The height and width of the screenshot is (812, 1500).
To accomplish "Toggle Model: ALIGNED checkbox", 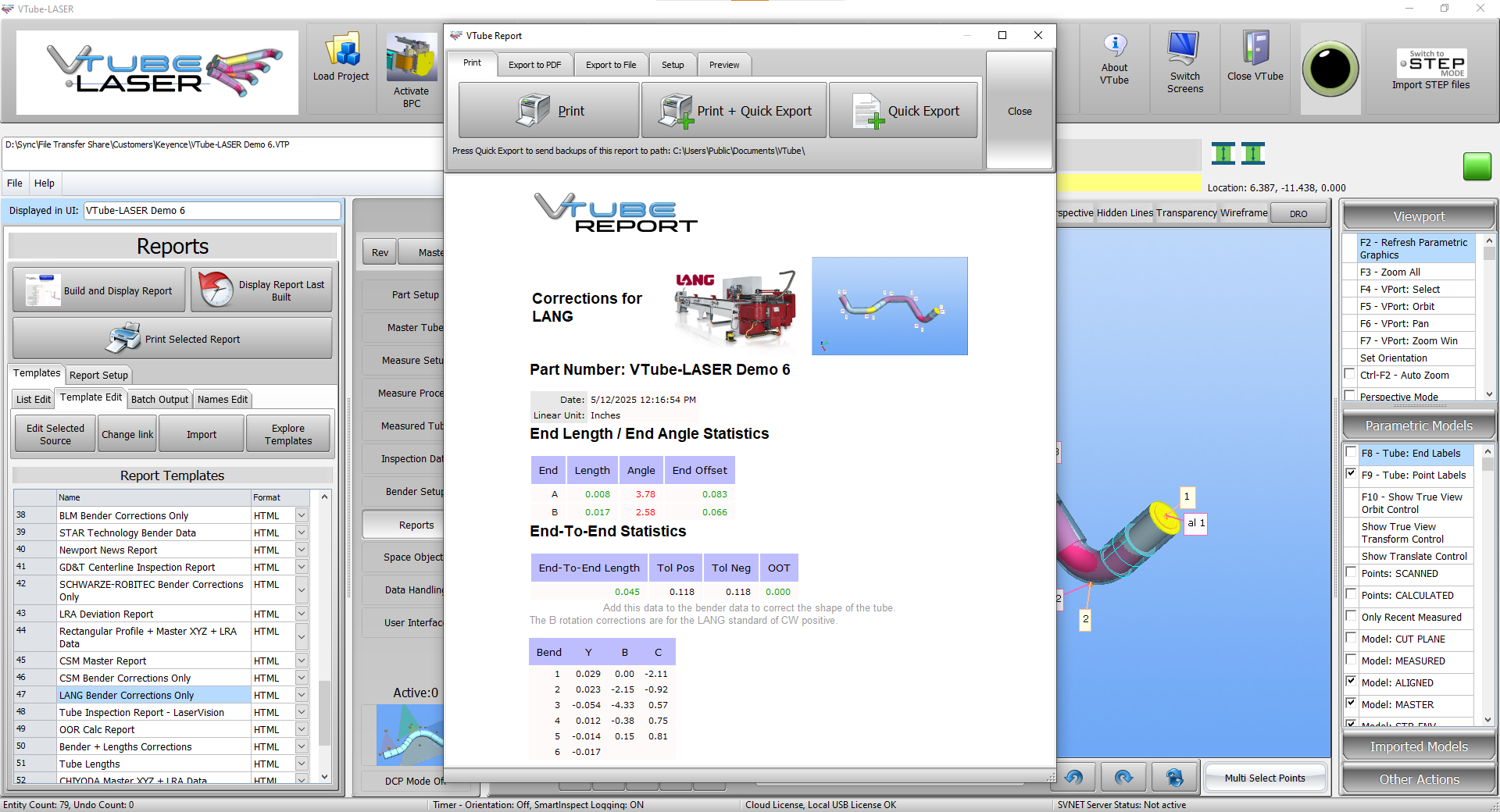I will click(1351, 682).
